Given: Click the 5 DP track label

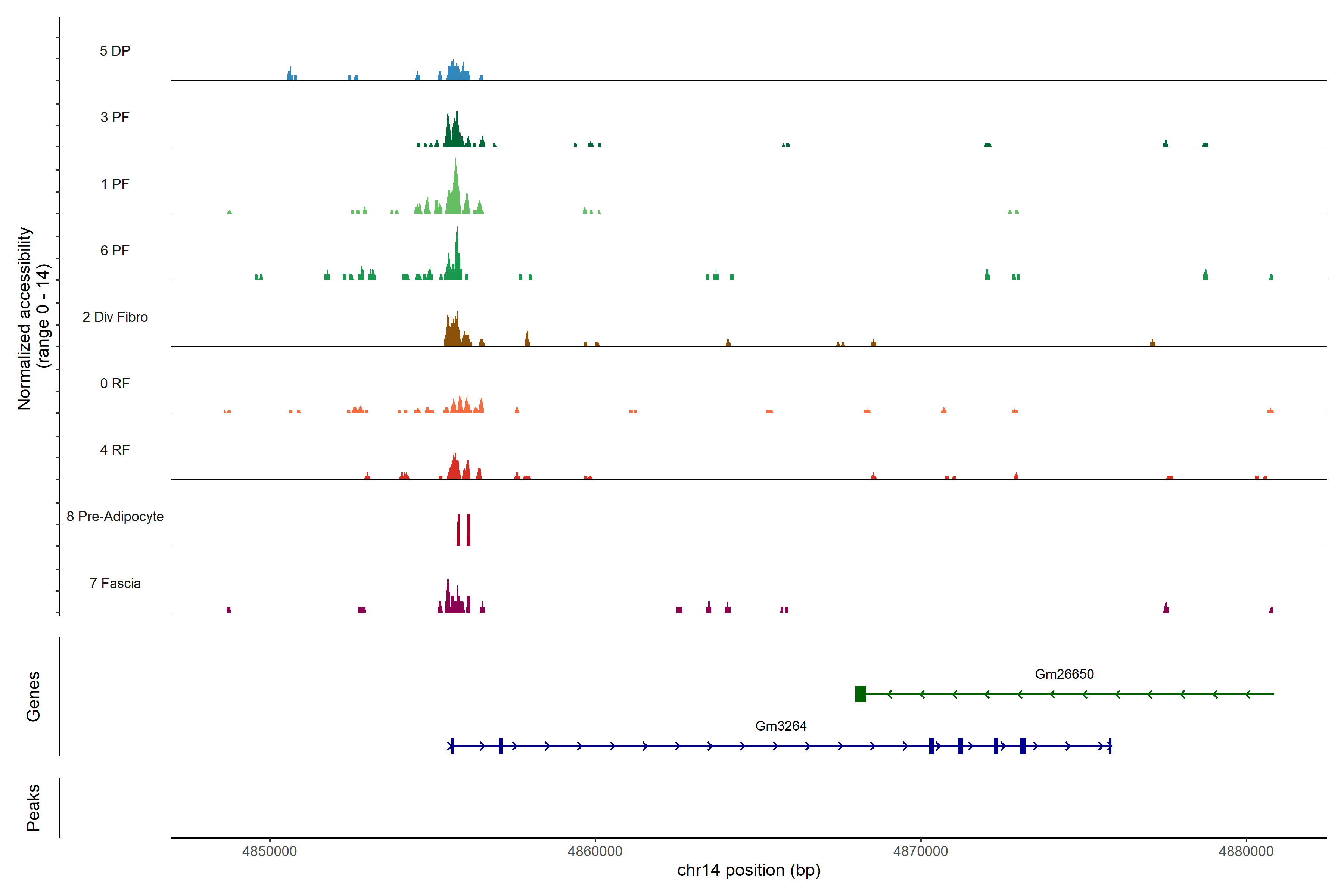Looking at the screenshot, I should (x=115, y=51).
